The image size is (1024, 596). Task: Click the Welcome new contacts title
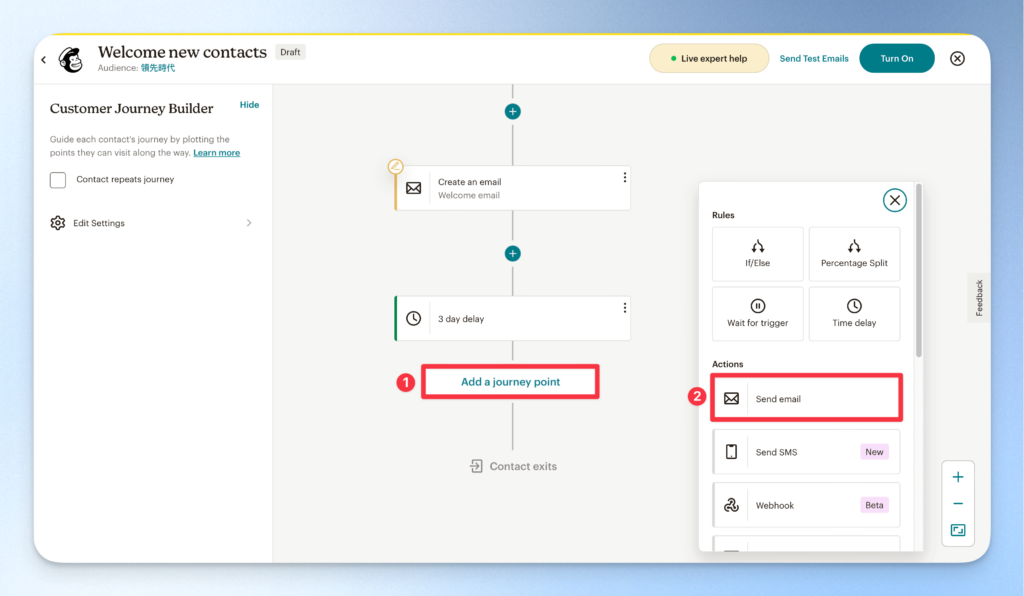(182, 52)
